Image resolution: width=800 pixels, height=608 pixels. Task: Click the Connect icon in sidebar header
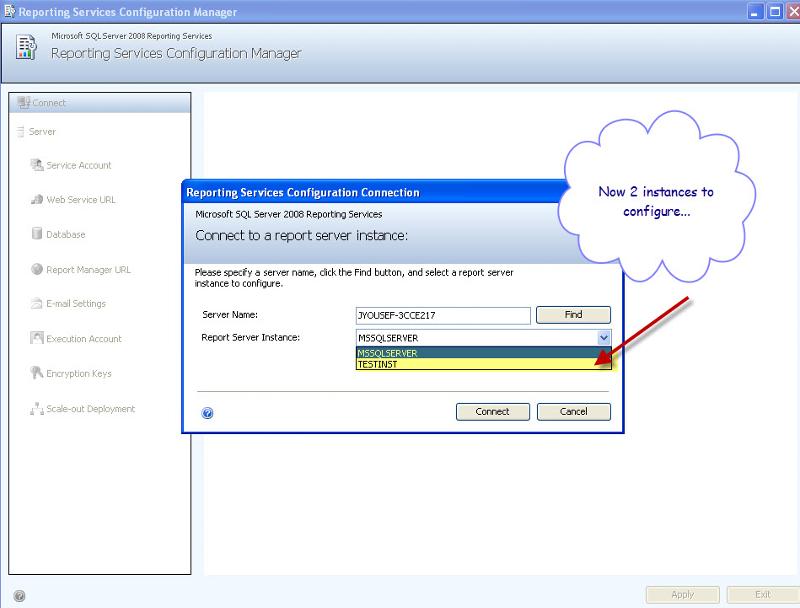23,103
